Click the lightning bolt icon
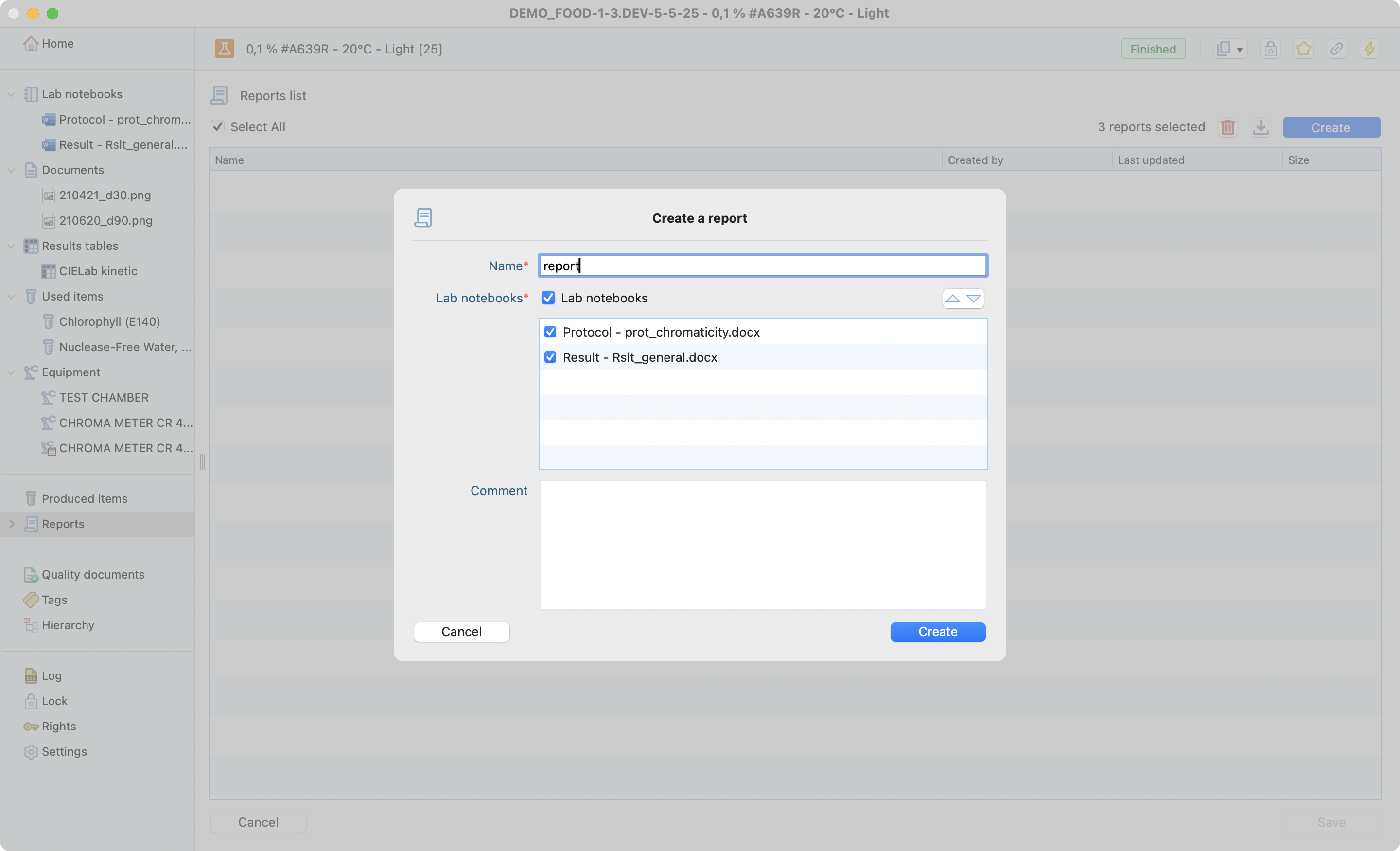This screenshot has width=1400, height=851. click(1369, 49)
